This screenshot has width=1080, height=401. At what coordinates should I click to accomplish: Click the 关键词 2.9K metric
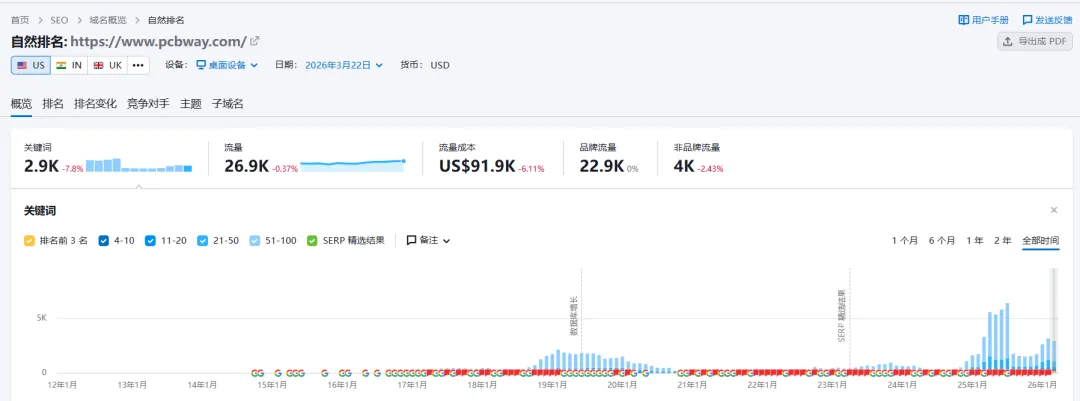[x=41, y=166]
